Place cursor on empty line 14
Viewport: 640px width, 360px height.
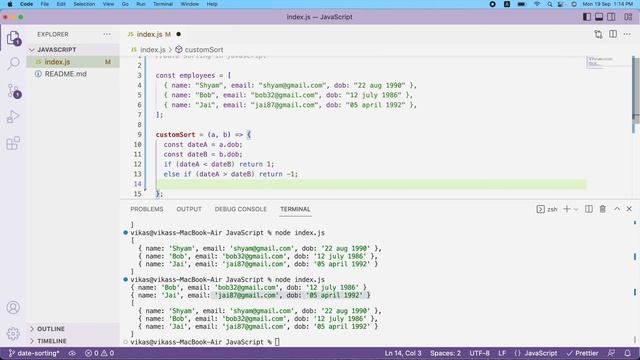click(371, 184)
